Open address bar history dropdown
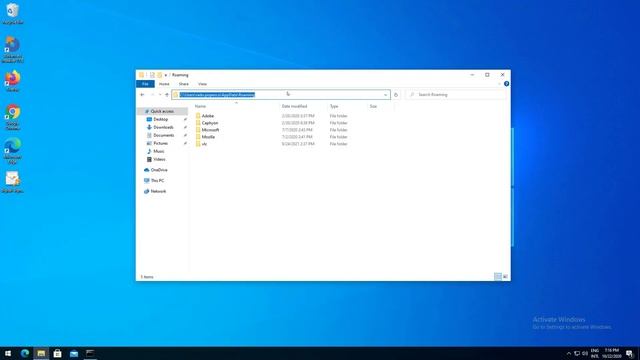This screenshot has width=640, height=360. tap(385, 95)
